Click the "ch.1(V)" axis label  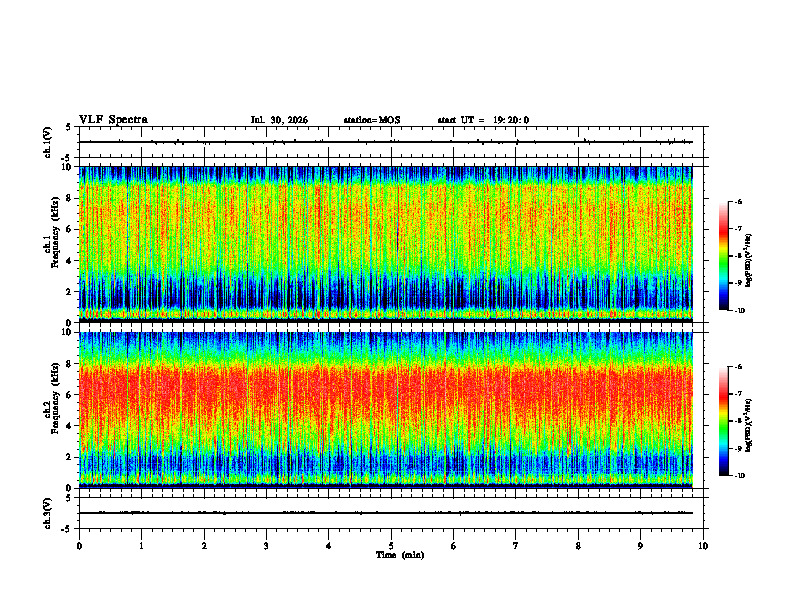pos(48,142)
